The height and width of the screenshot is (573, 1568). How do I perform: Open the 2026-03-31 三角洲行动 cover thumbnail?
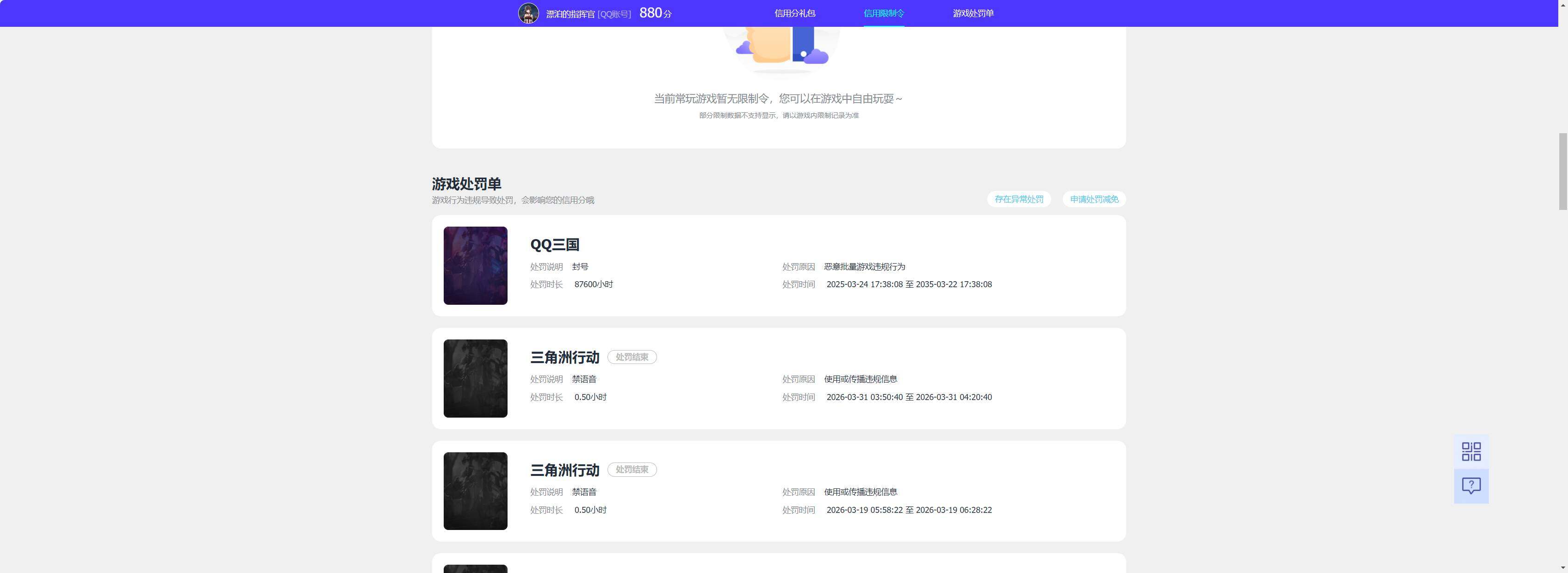475,378
